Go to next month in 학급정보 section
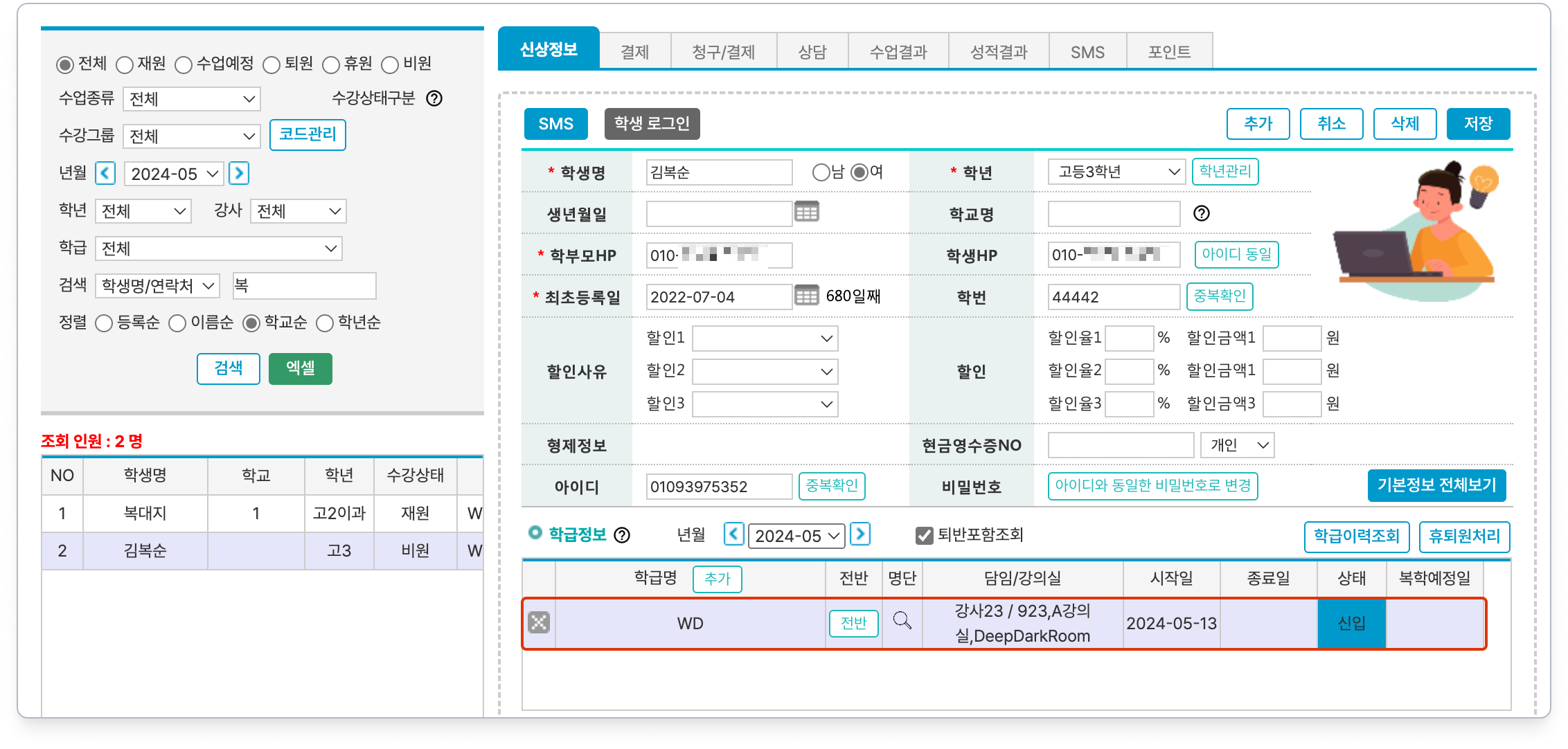Screen dimensions: 1568x749 (860, 534)
